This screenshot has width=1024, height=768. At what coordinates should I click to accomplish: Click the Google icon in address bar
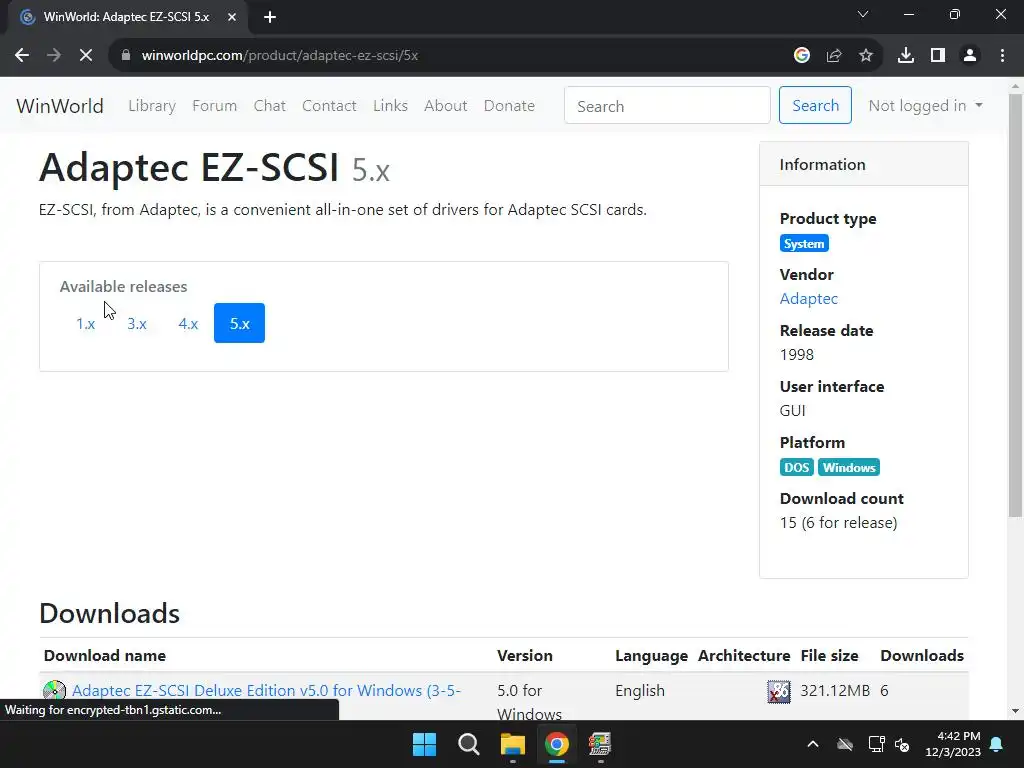click(x=802, y=56)
